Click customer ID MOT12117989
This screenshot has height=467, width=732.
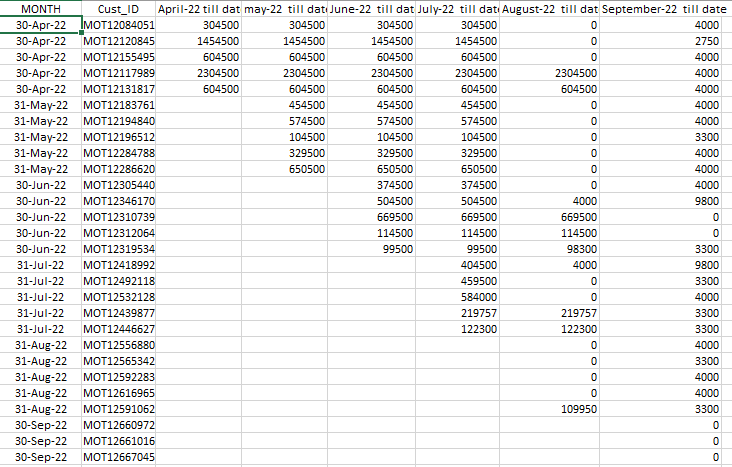[x=119, y=73]
